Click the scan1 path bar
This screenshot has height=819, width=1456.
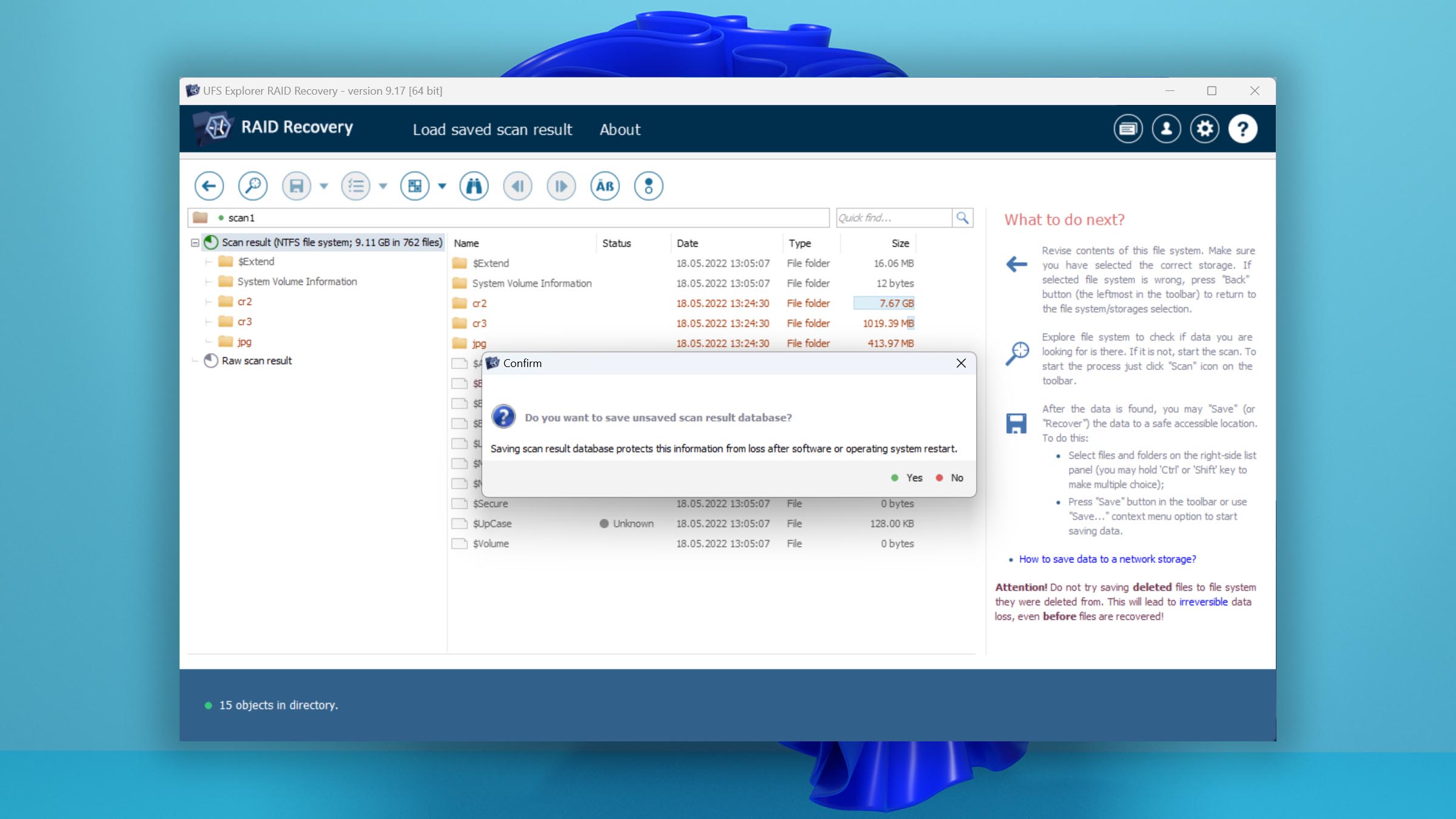click(x=508, y=218)
